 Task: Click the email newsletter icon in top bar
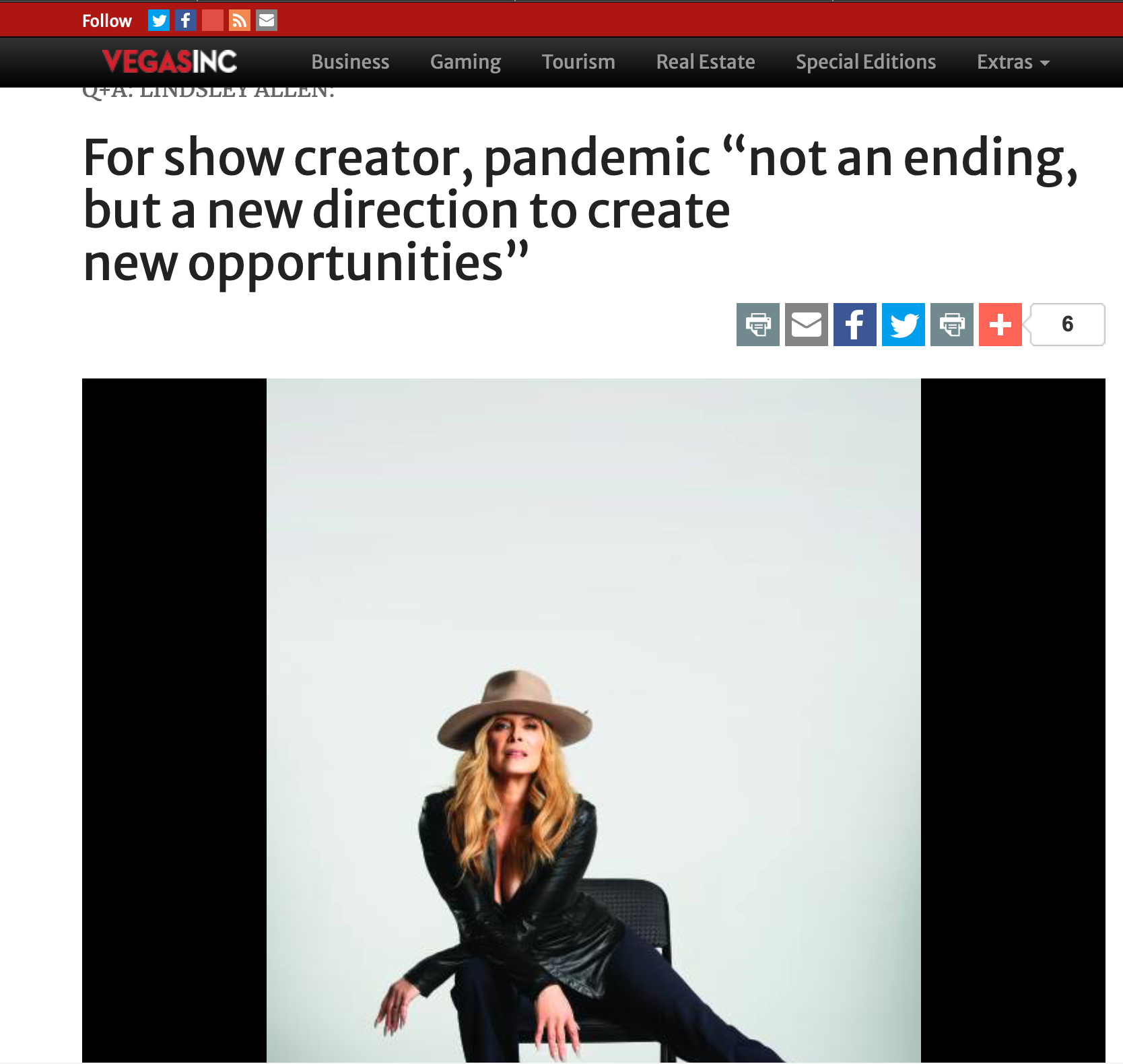[267, 21]
